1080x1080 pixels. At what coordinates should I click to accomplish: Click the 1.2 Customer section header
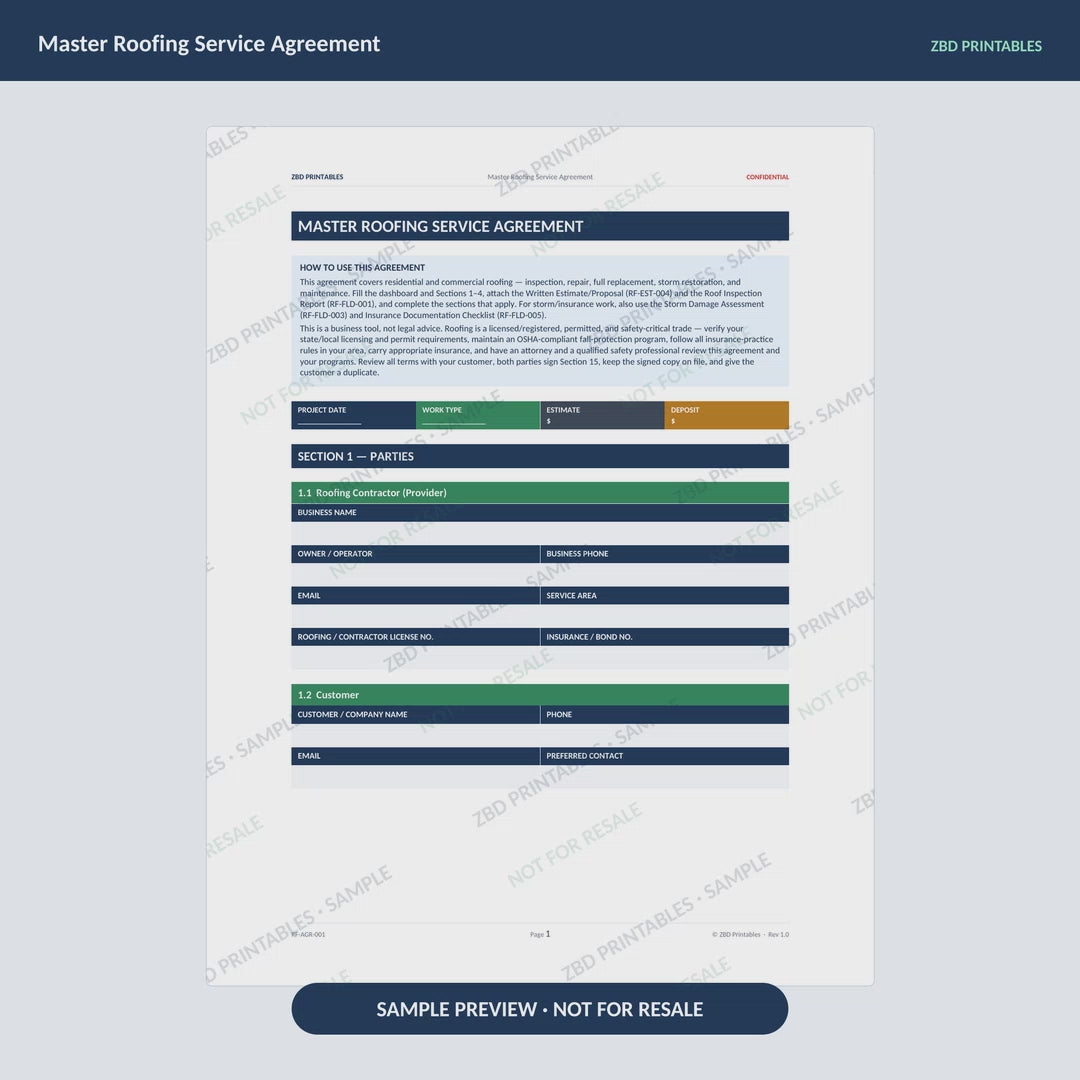pyautogui.click(x=540, y=694)
